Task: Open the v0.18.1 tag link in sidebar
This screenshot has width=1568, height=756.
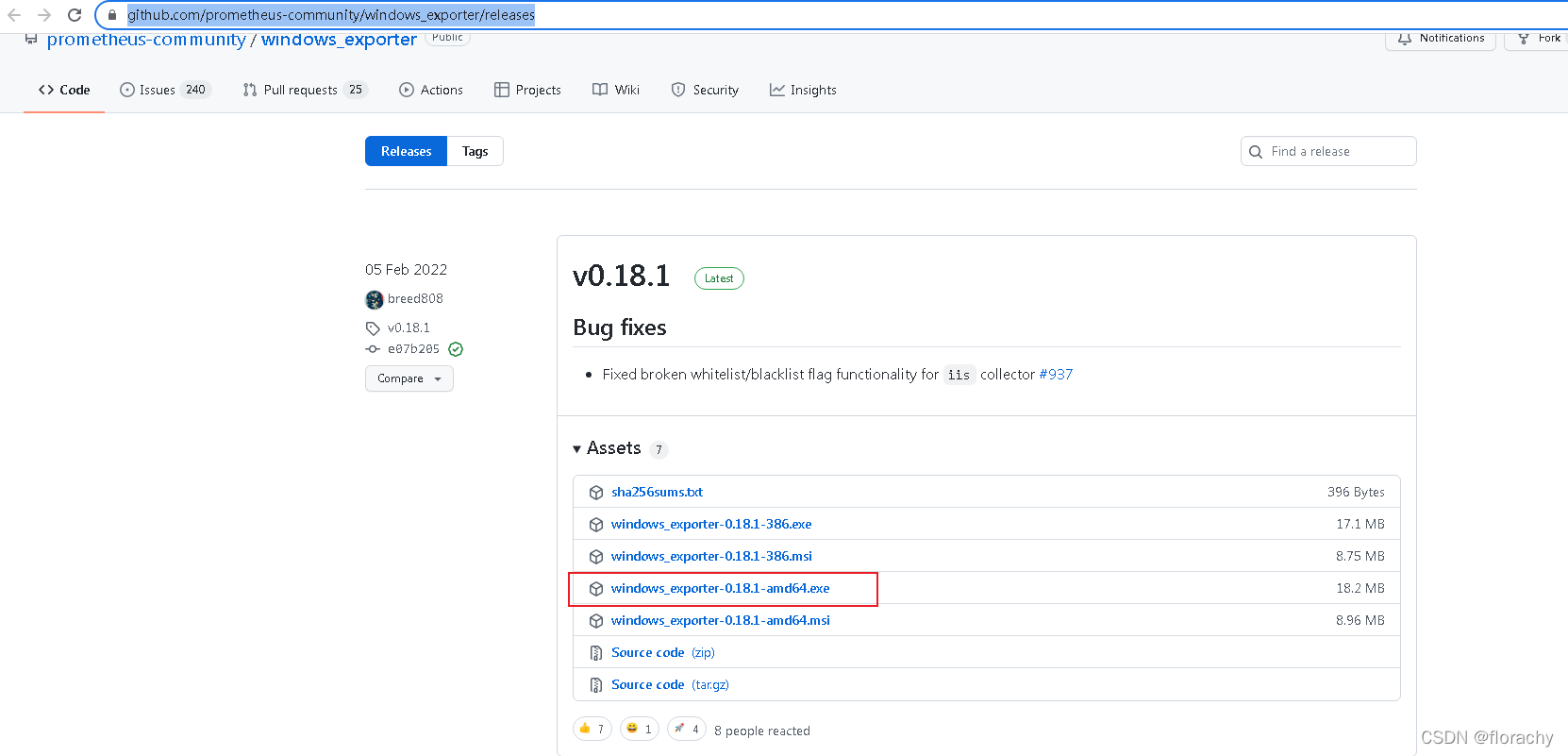Action: click(409, 328)
